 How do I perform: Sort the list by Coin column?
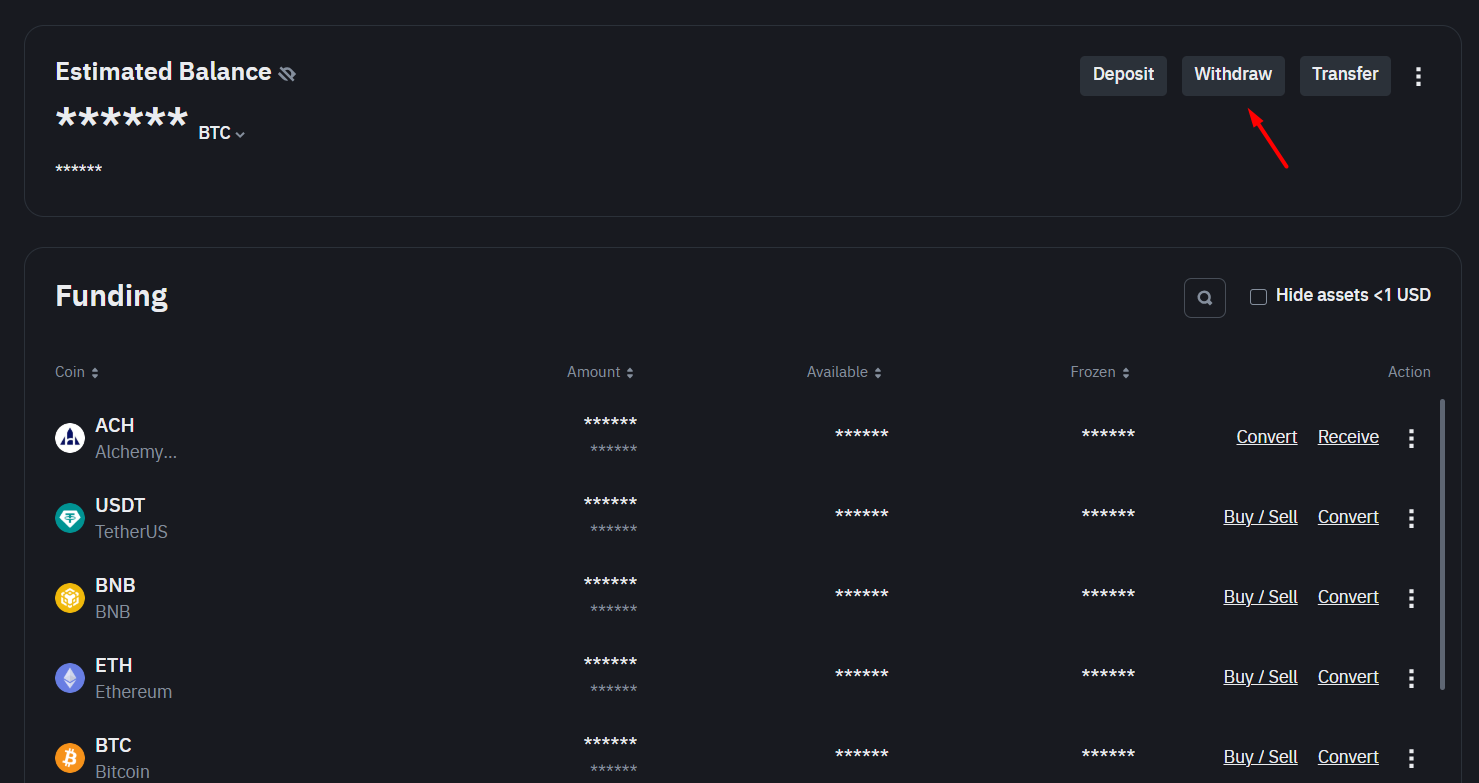coord(77,372)
